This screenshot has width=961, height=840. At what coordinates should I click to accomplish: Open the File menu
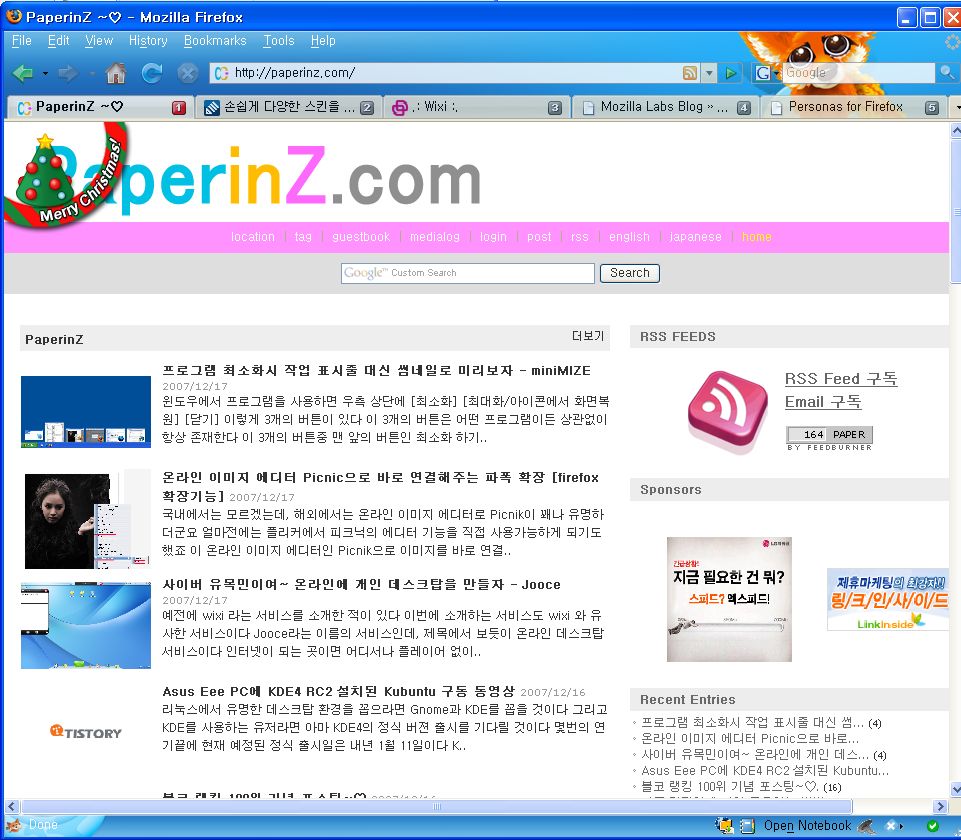[21, 41]
